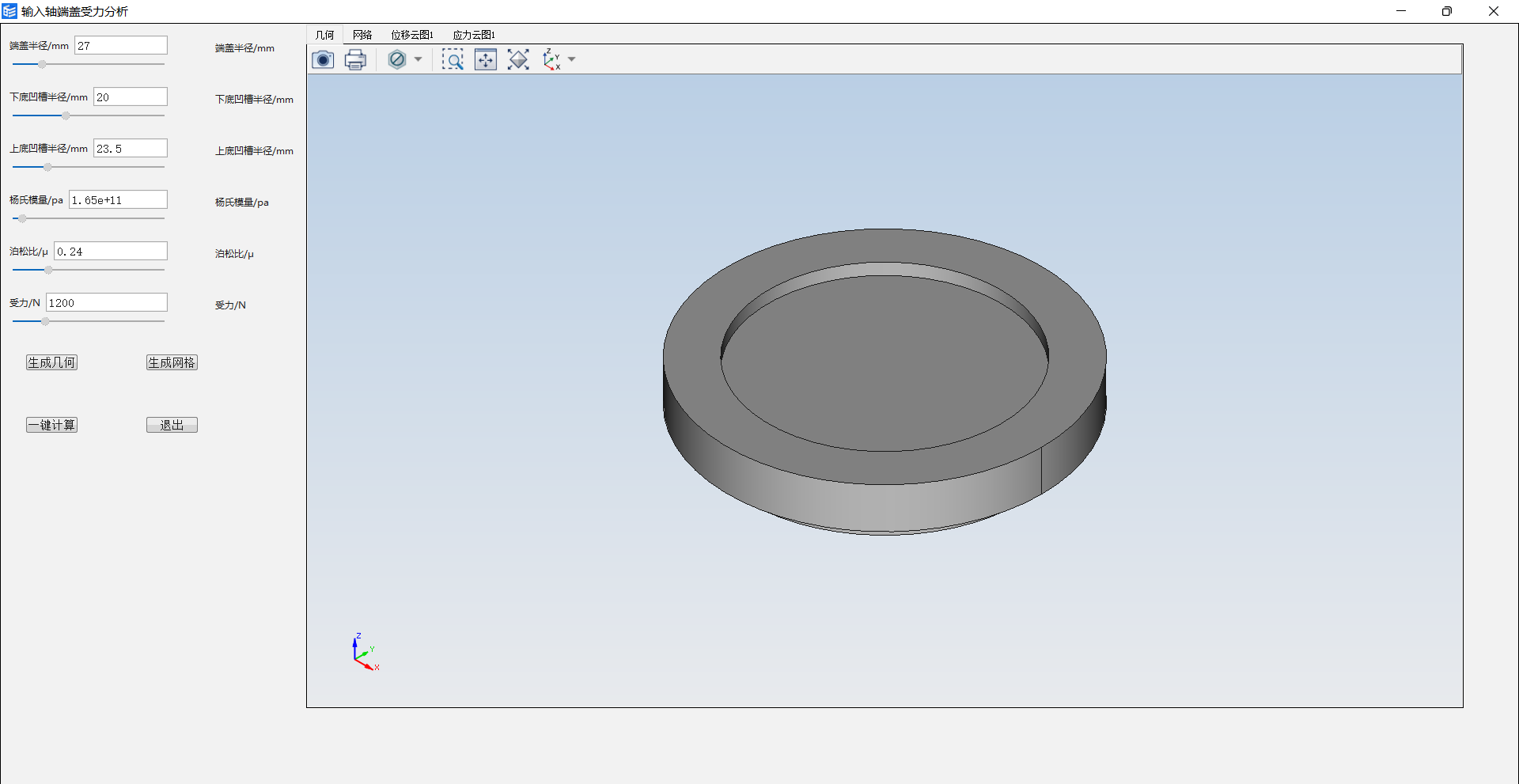1519x784 pixels.
Task: Switch to the 几何 tab
Action: click(324, 35)
